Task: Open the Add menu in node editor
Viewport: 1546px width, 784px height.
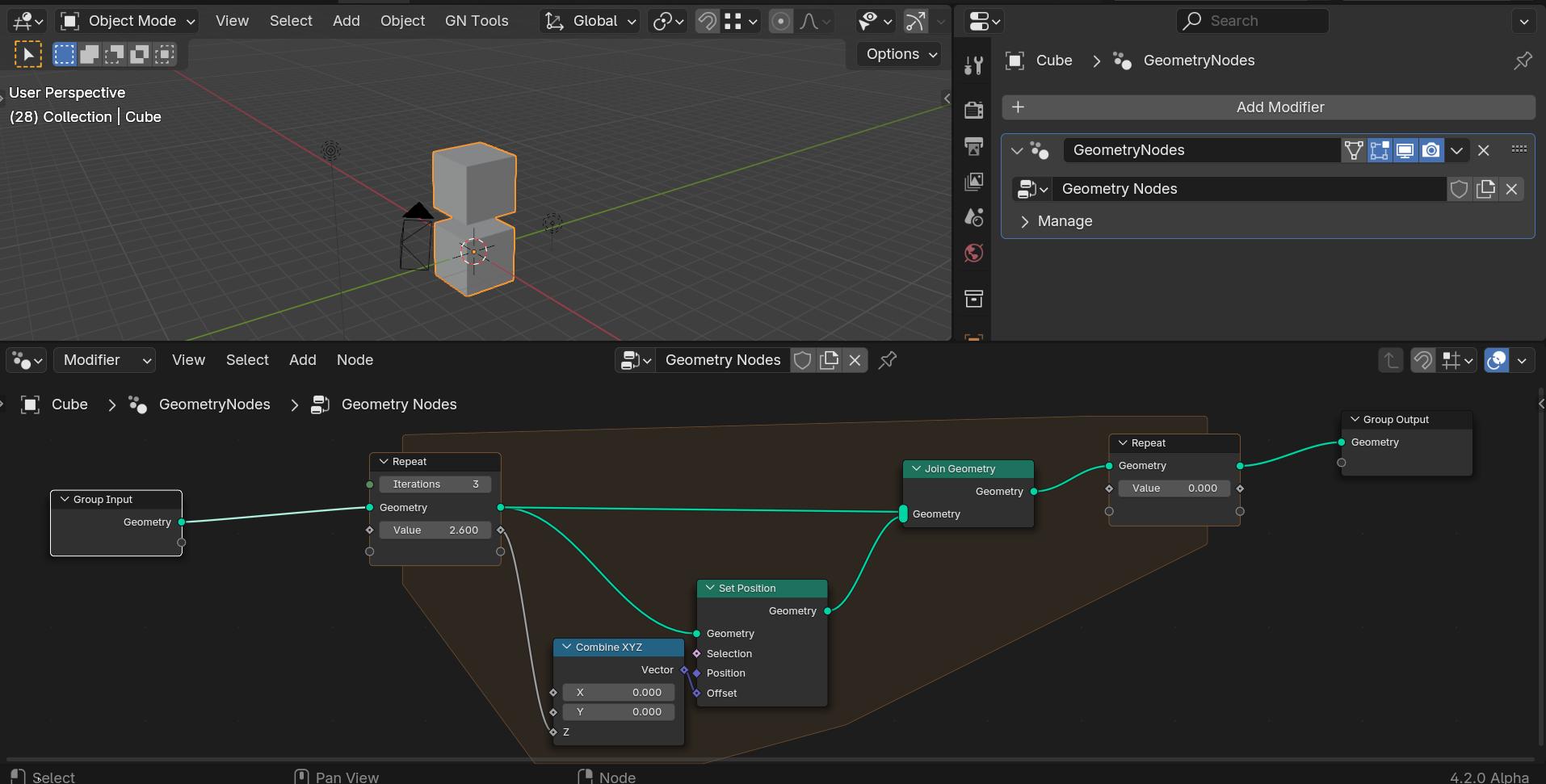Action: 303,360
